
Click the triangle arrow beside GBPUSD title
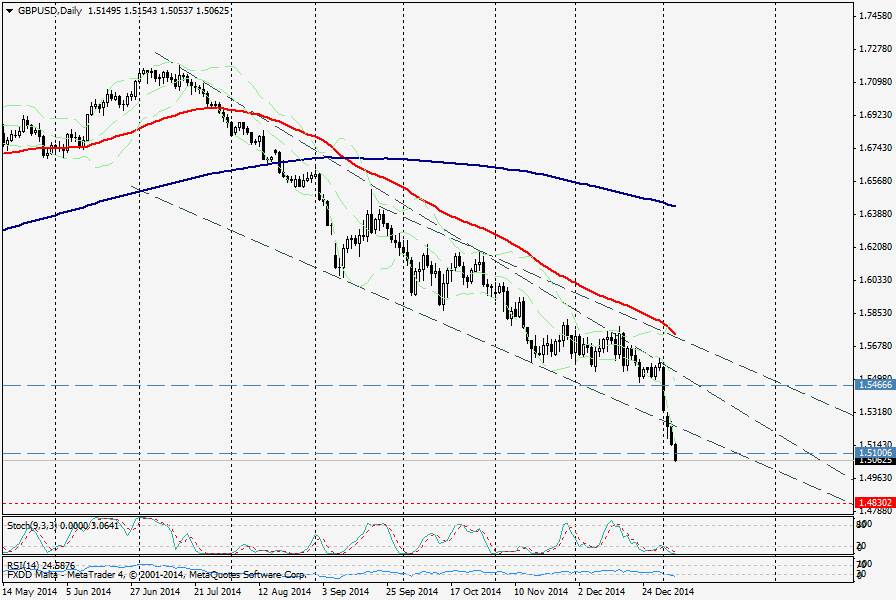tap(9, 11)
